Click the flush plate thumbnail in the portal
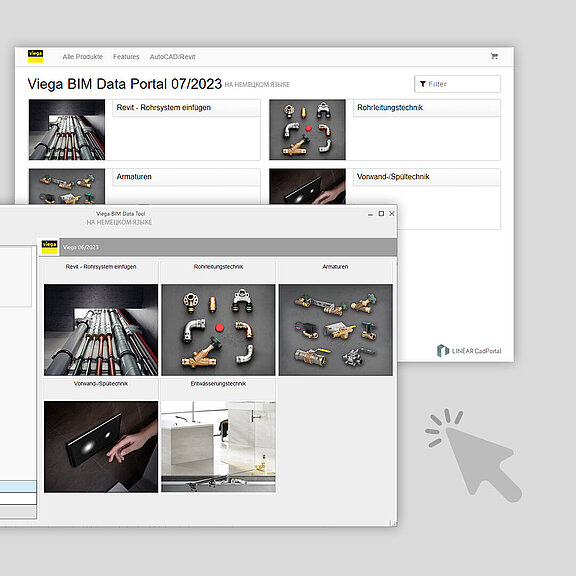576x576 pixels. (x=307, y=186)
